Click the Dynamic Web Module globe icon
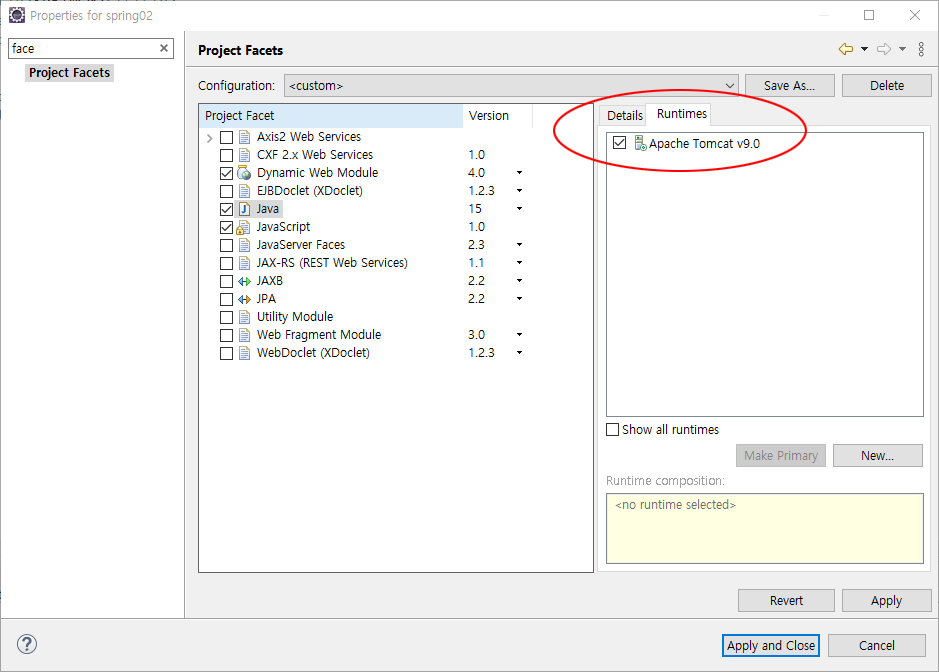 pos(244,173)
